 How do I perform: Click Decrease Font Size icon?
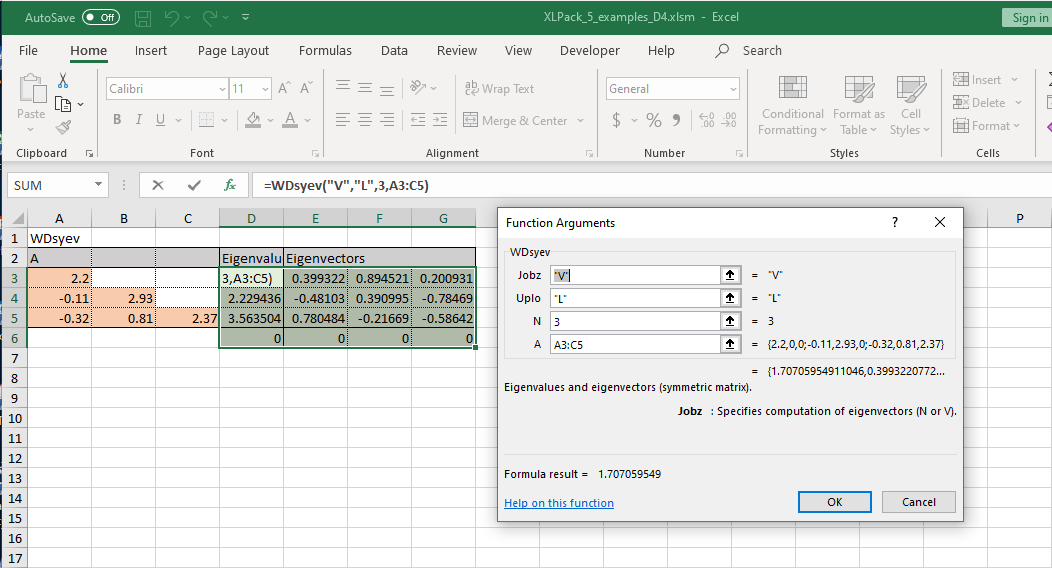307,89
